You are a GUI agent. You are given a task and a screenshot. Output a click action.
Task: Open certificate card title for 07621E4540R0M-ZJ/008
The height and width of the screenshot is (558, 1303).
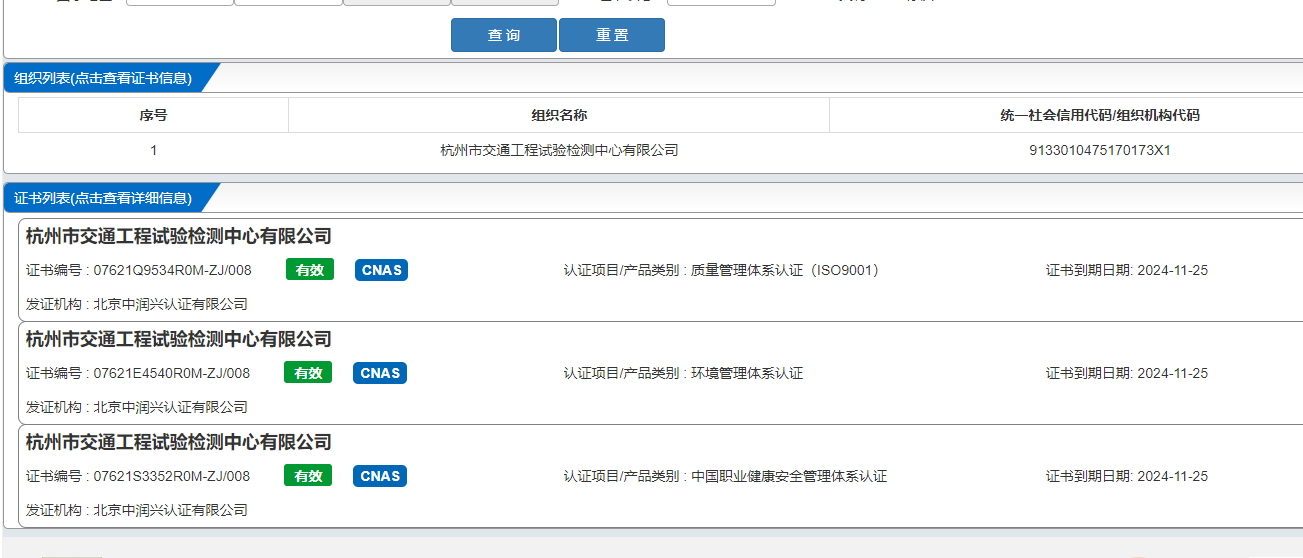[x=179, y=339]
